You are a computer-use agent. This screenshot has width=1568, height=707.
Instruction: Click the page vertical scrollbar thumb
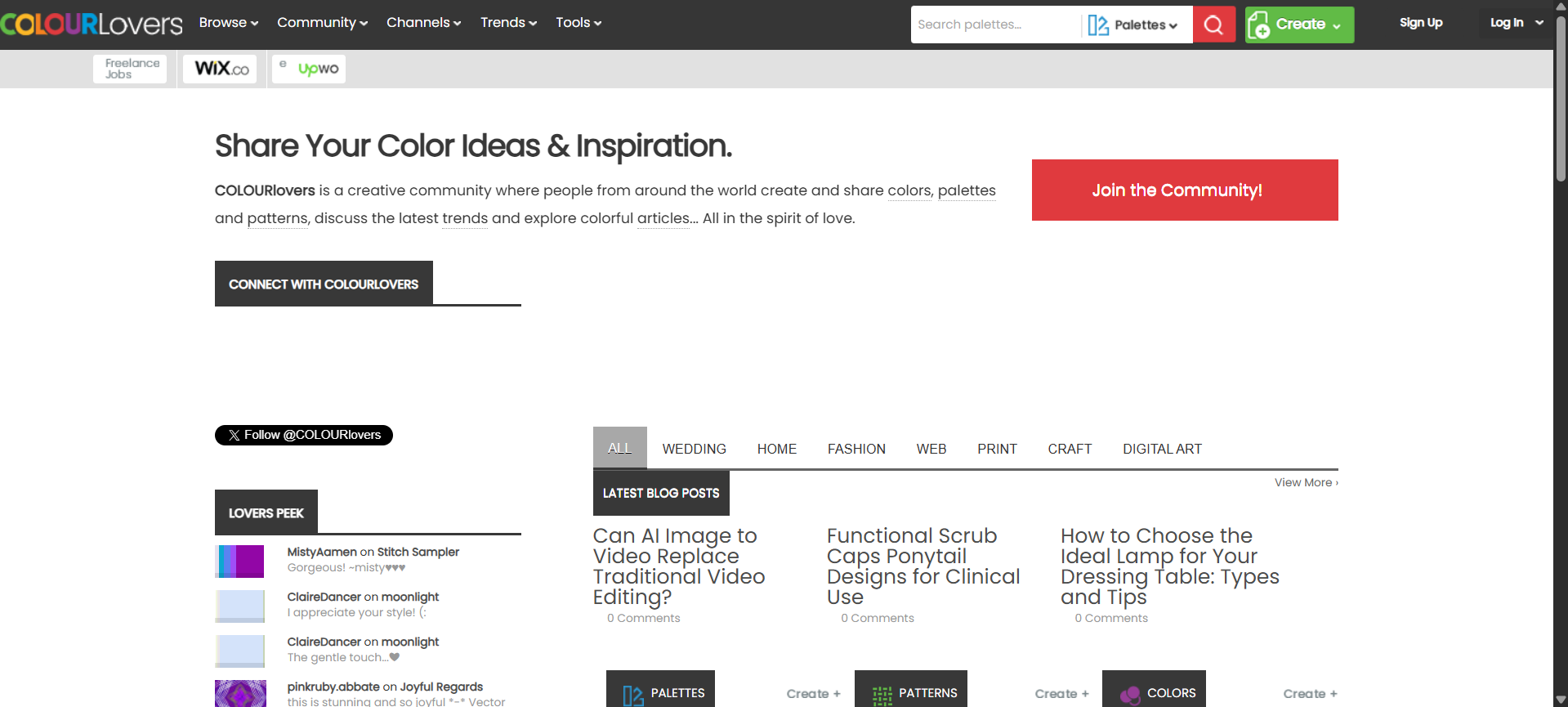coord(1561,98)
